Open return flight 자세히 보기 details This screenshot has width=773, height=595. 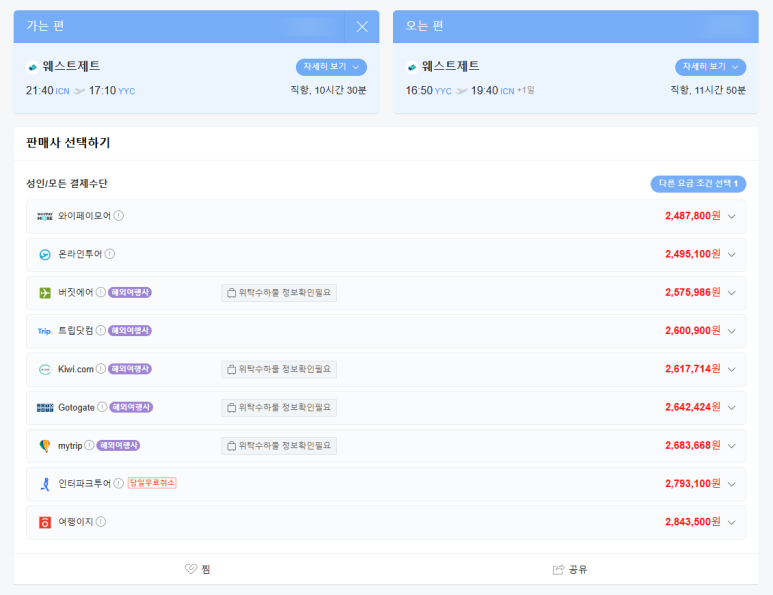pos(710,67)
